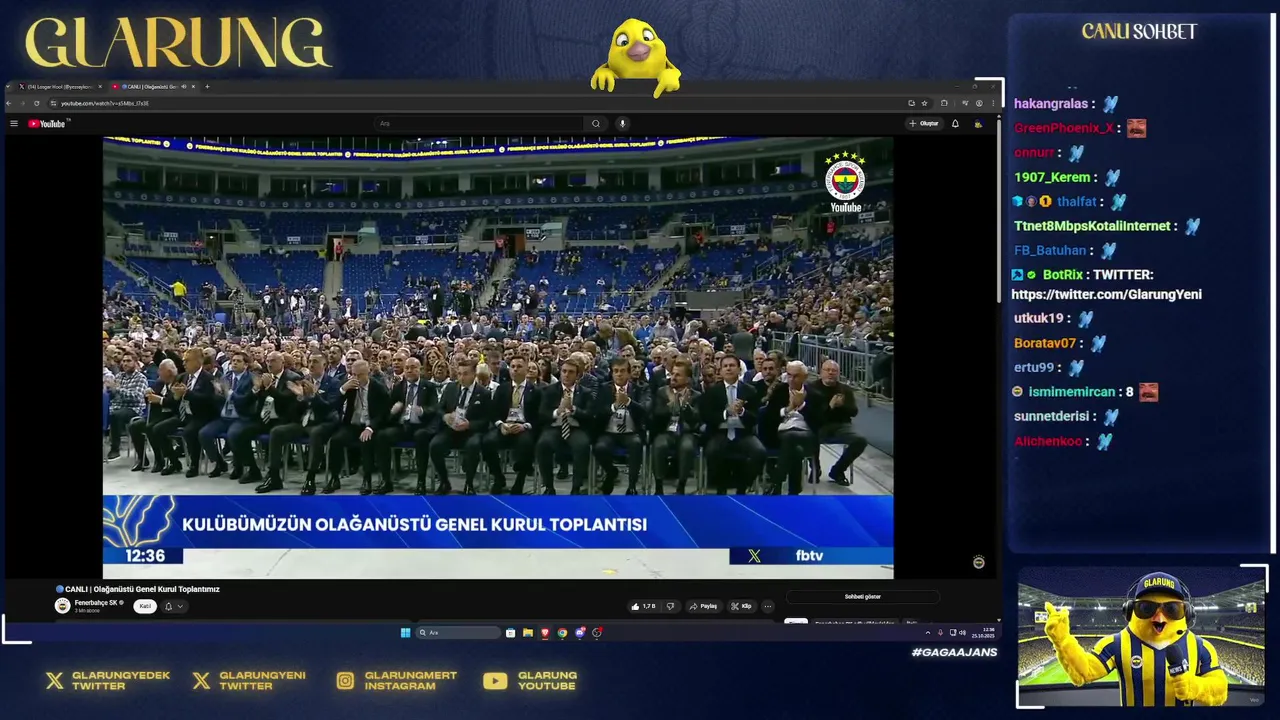Click chat username Ttnet8MbpsKotaliInternet
Viewport: 1280px width, 720px height.
[x=1092, y=226]
